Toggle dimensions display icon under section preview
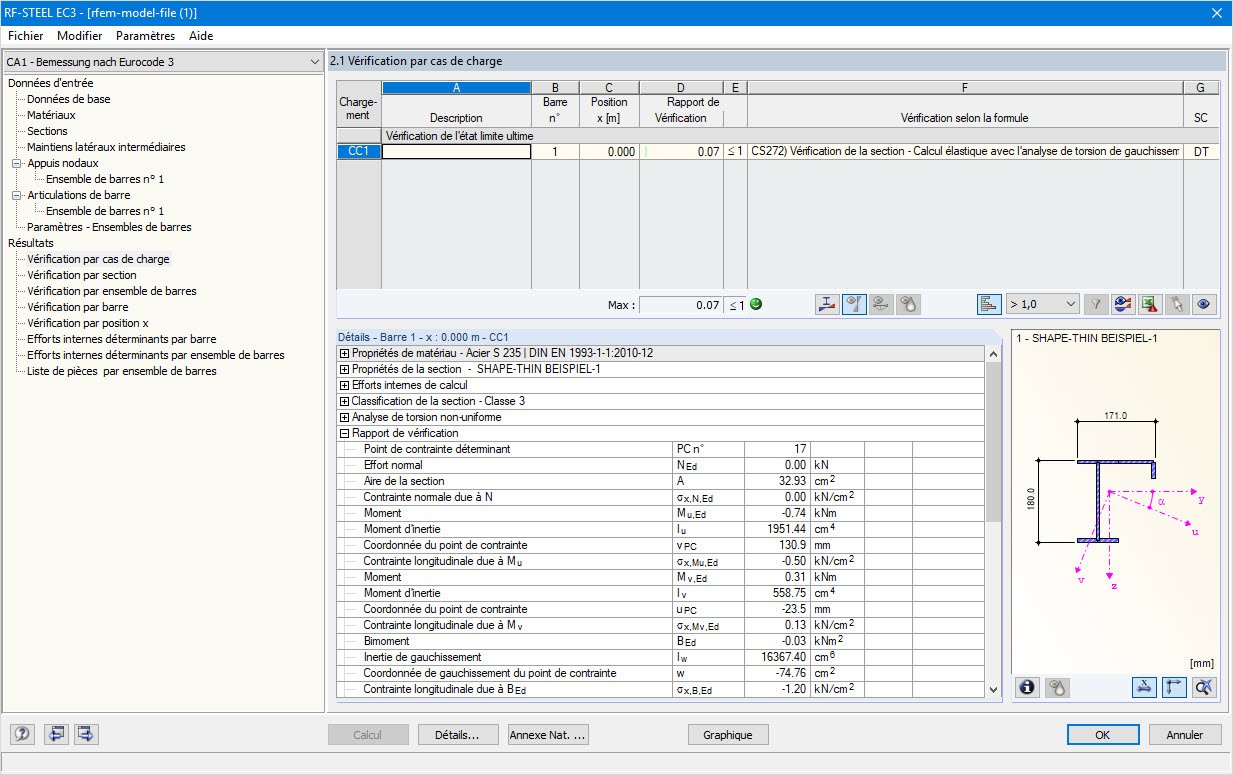Image resolution: width=1233 pixels, height=775 pixels. click(1145, 687)
